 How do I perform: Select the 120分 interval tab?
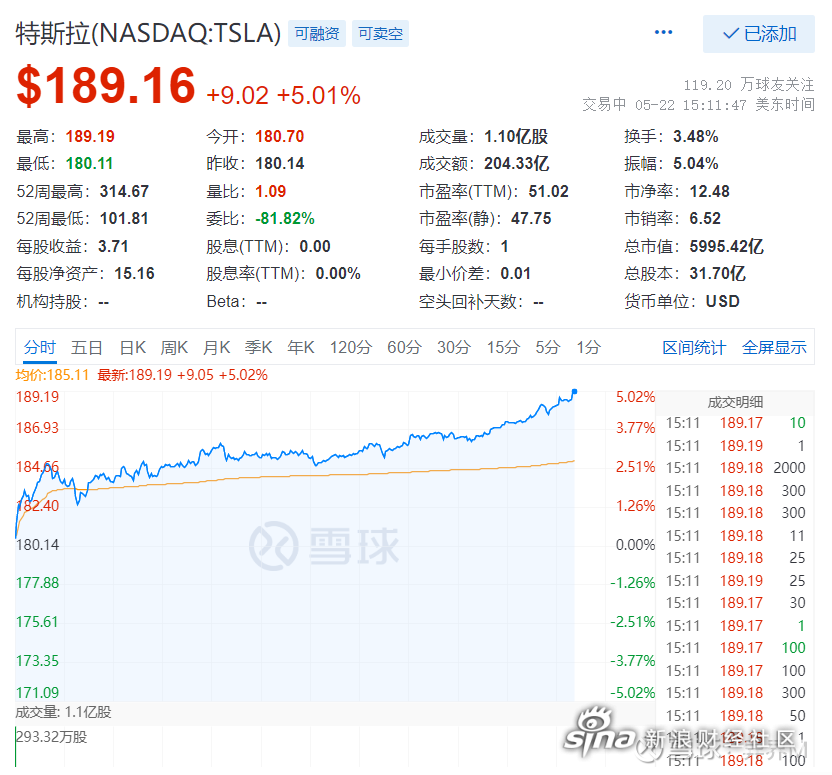click(x=351, y=347)
